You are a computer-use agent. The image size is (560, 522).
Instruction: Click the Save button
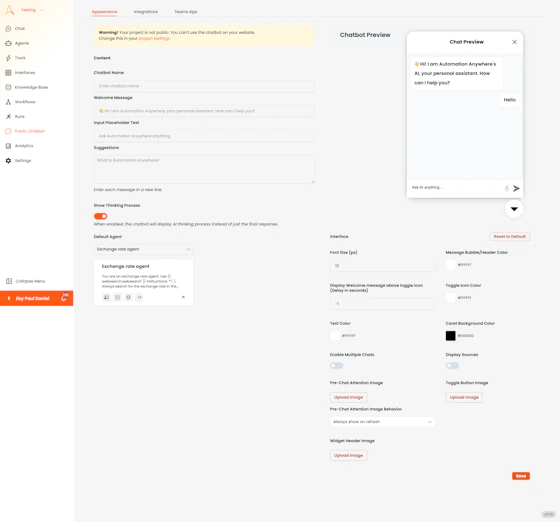521,476
